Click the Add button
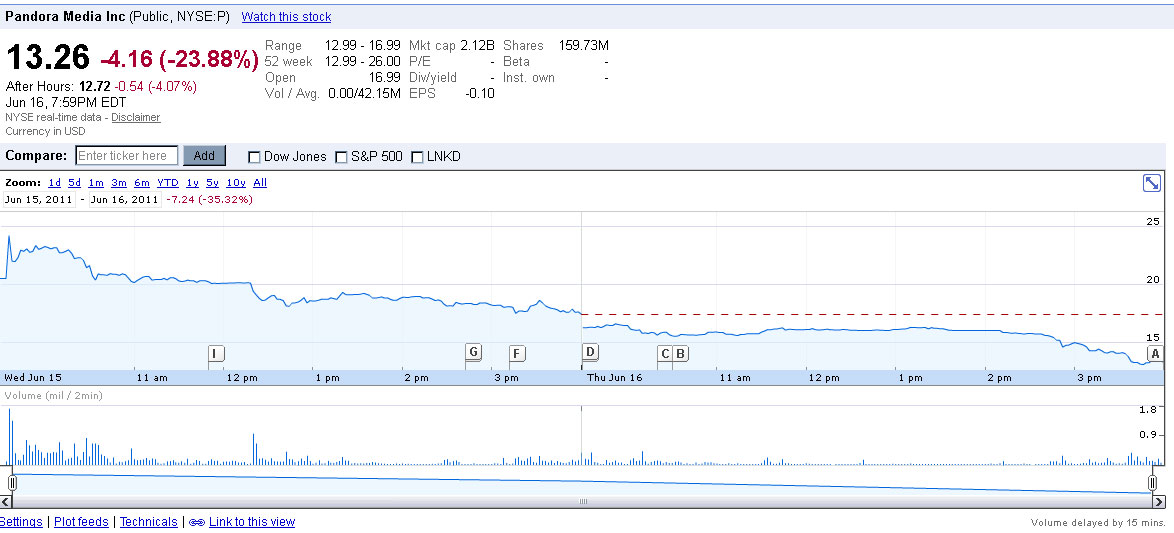The width and height of the screenshot is (1174, 533). tap(204, 156)
